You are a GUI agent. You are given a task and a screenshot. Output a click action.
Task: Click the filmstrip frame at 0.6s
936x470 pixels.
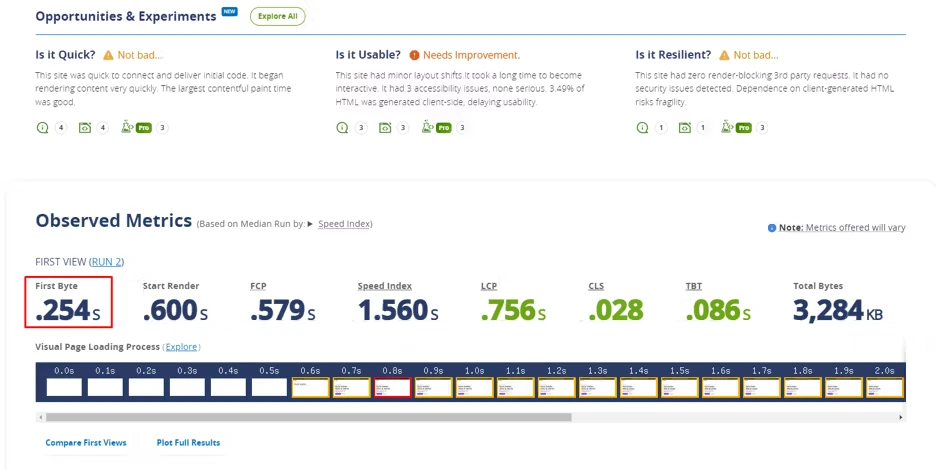coord(310,387)
